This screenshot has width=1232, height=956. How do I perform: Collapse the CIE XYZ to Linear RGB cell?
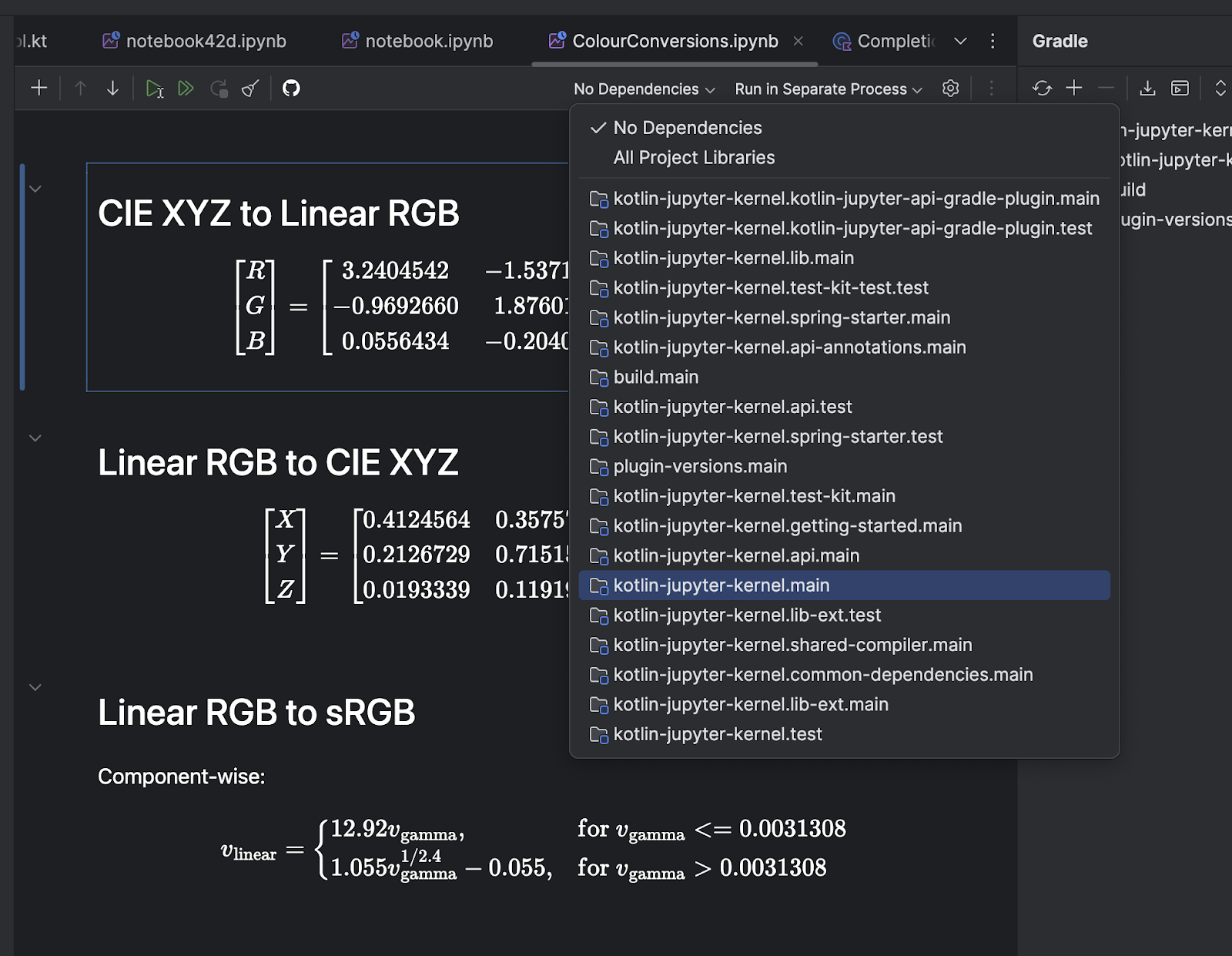[35, 189]
